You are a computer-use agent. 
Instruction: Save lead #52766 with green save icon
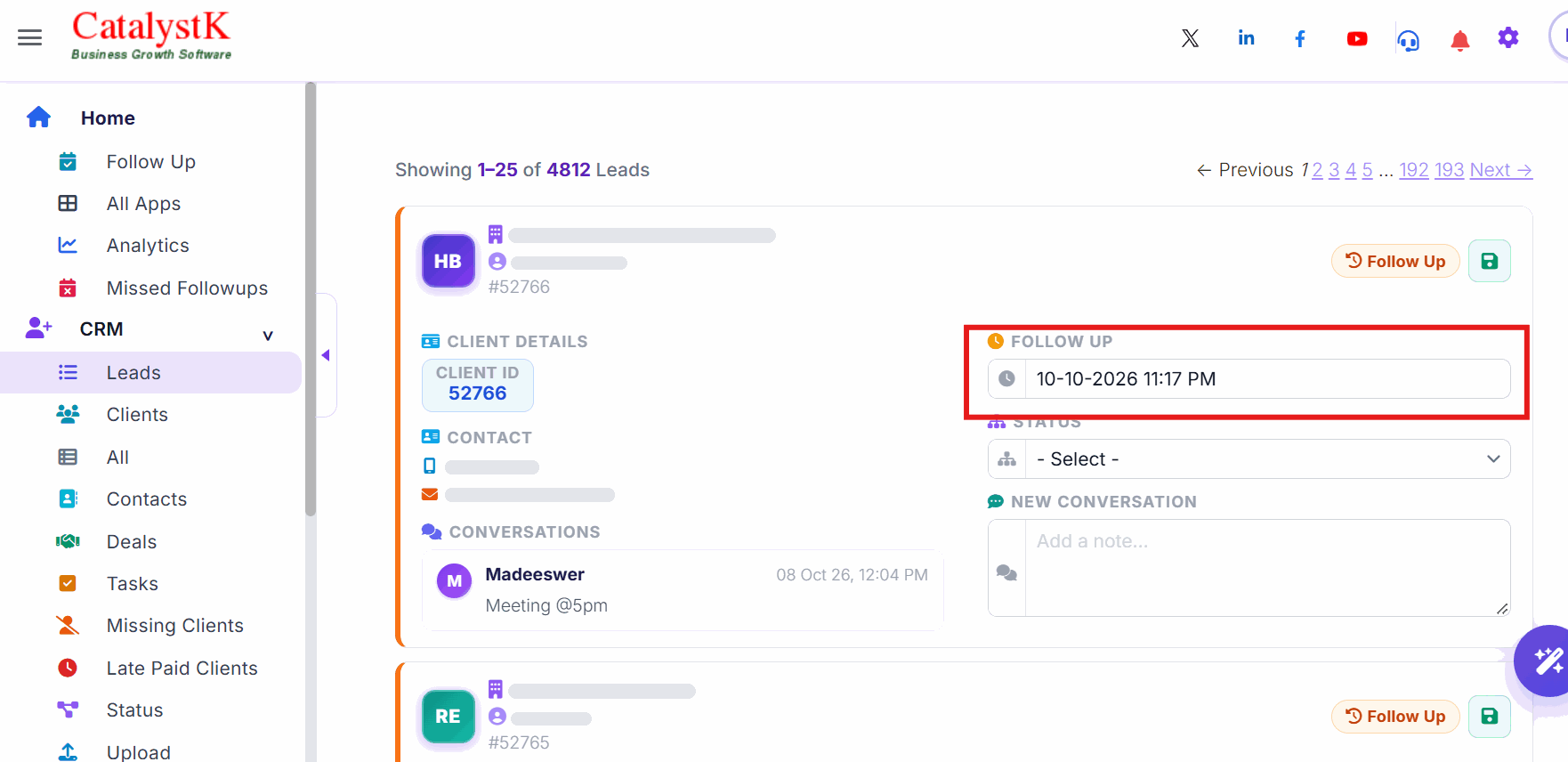pyautogui.click(x=1489, y=261)
